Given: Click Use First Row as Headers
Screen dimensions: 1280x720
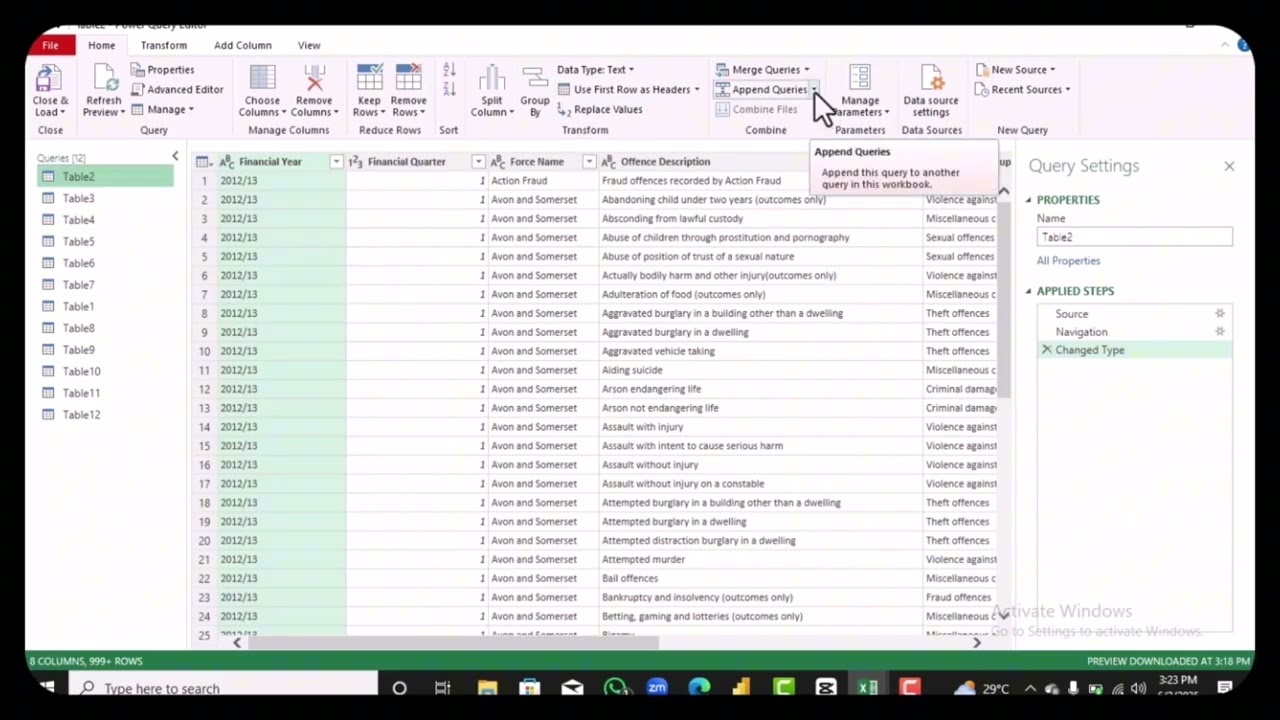Looking at the screenshot, I should click(x=628, y=89).
